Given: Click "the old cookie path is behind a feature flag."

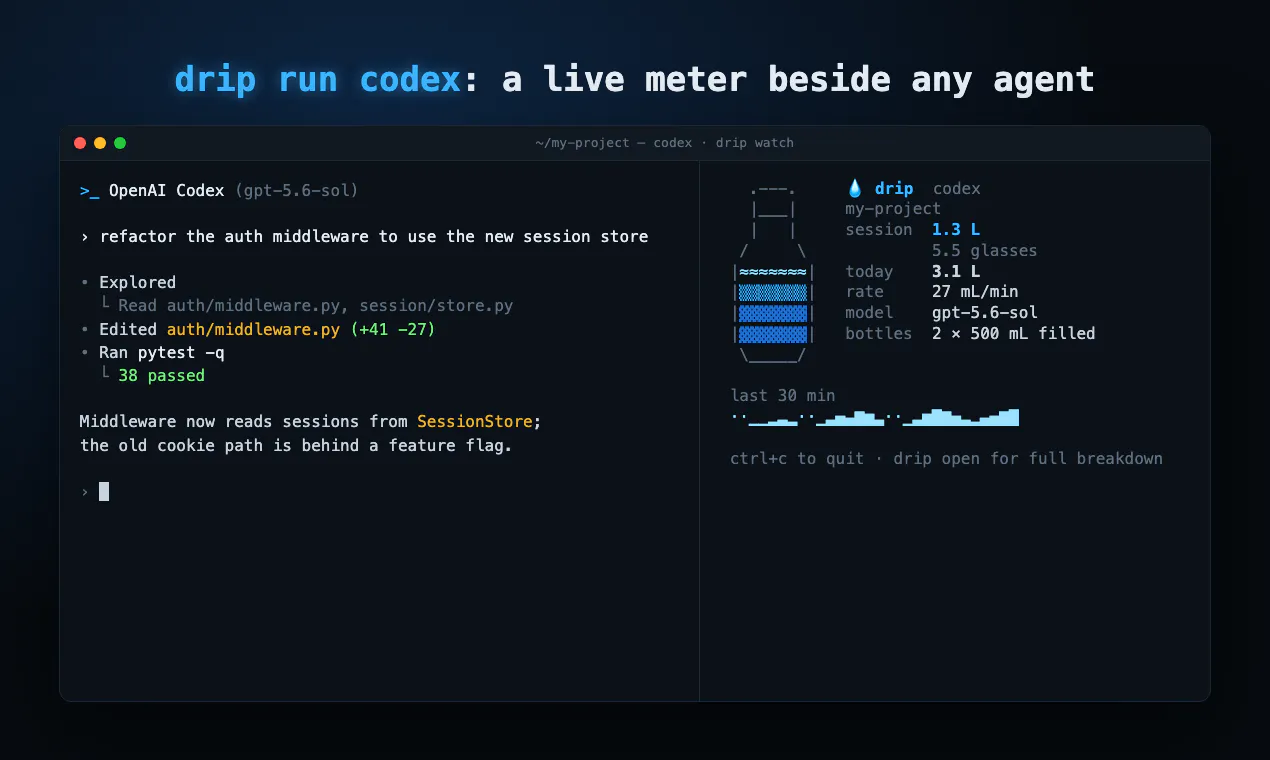Looking at the screenshot, I should [x=296, y=445].
